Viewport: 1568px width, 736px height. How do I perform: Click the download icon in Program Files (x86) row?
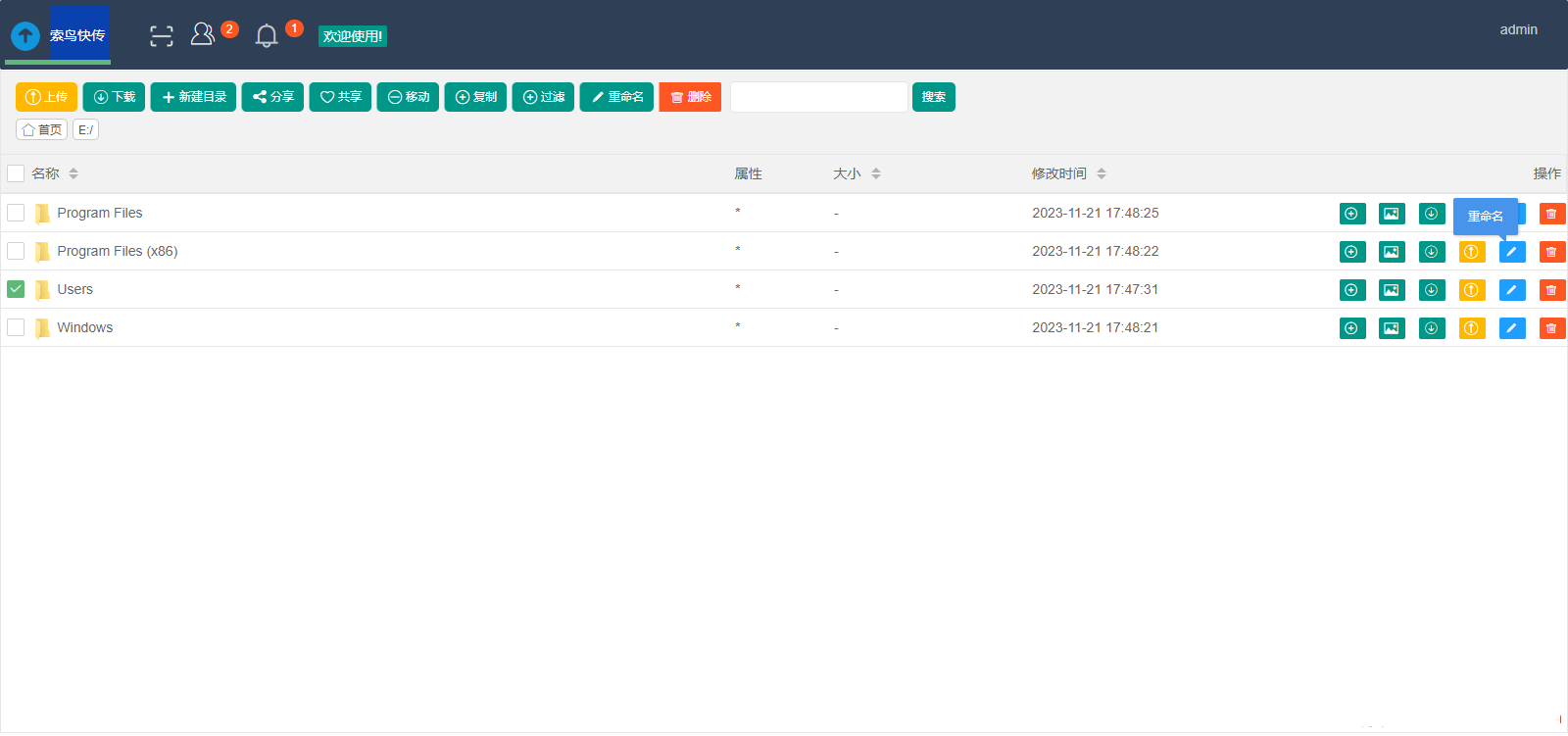[1432, 252]
